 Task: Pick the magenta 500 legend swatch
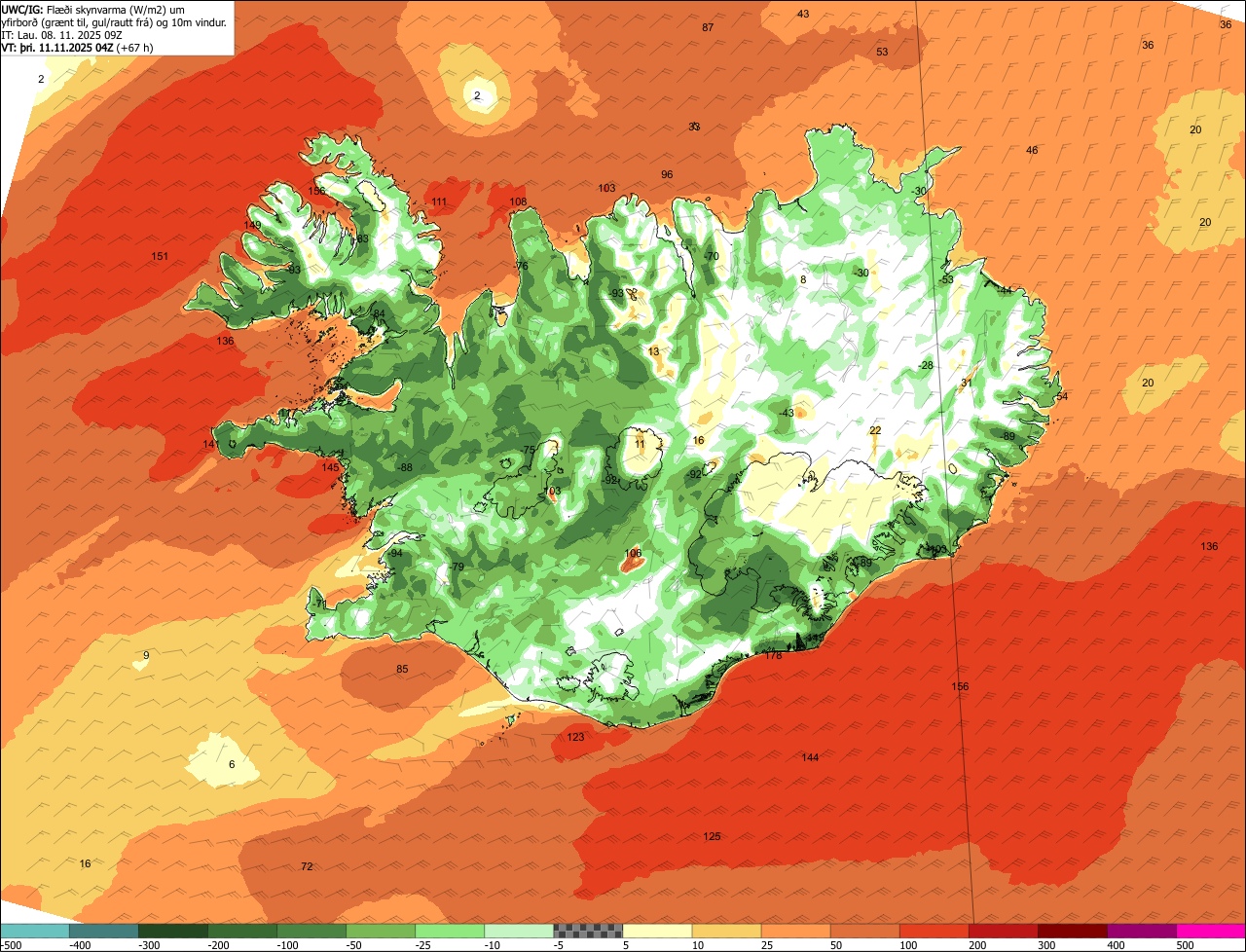(x=1211, y=931)
